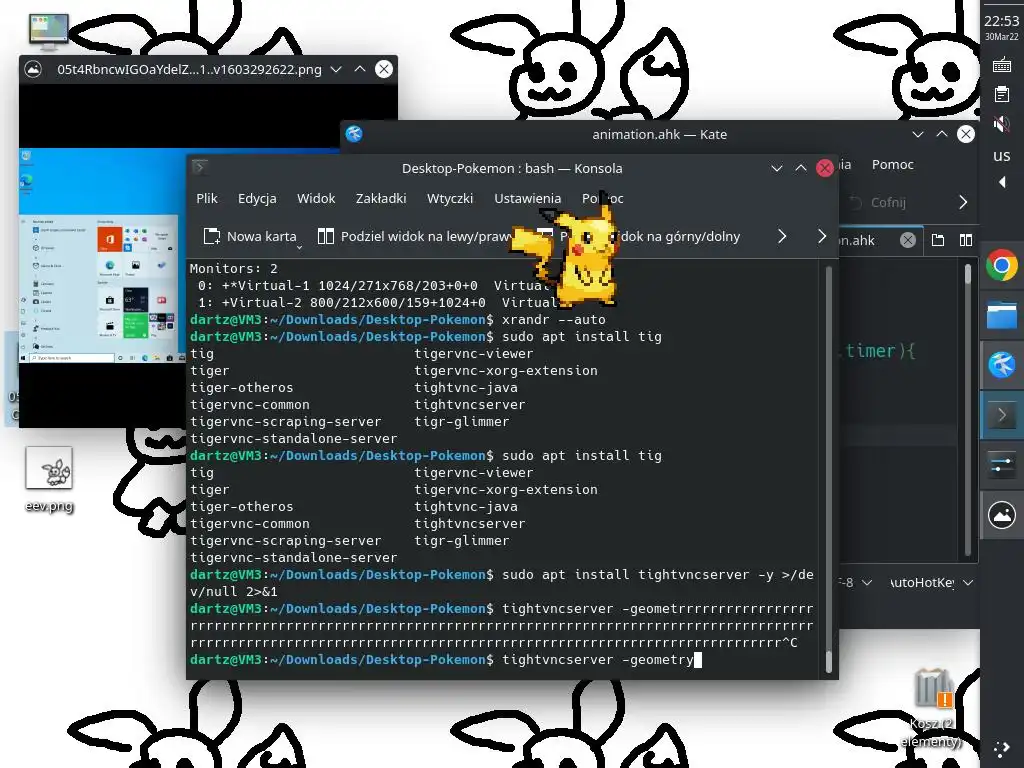Screen dimensions: 1024x768
Task: Open Plik menu in Konsole
Action: (x=207, y=199)
